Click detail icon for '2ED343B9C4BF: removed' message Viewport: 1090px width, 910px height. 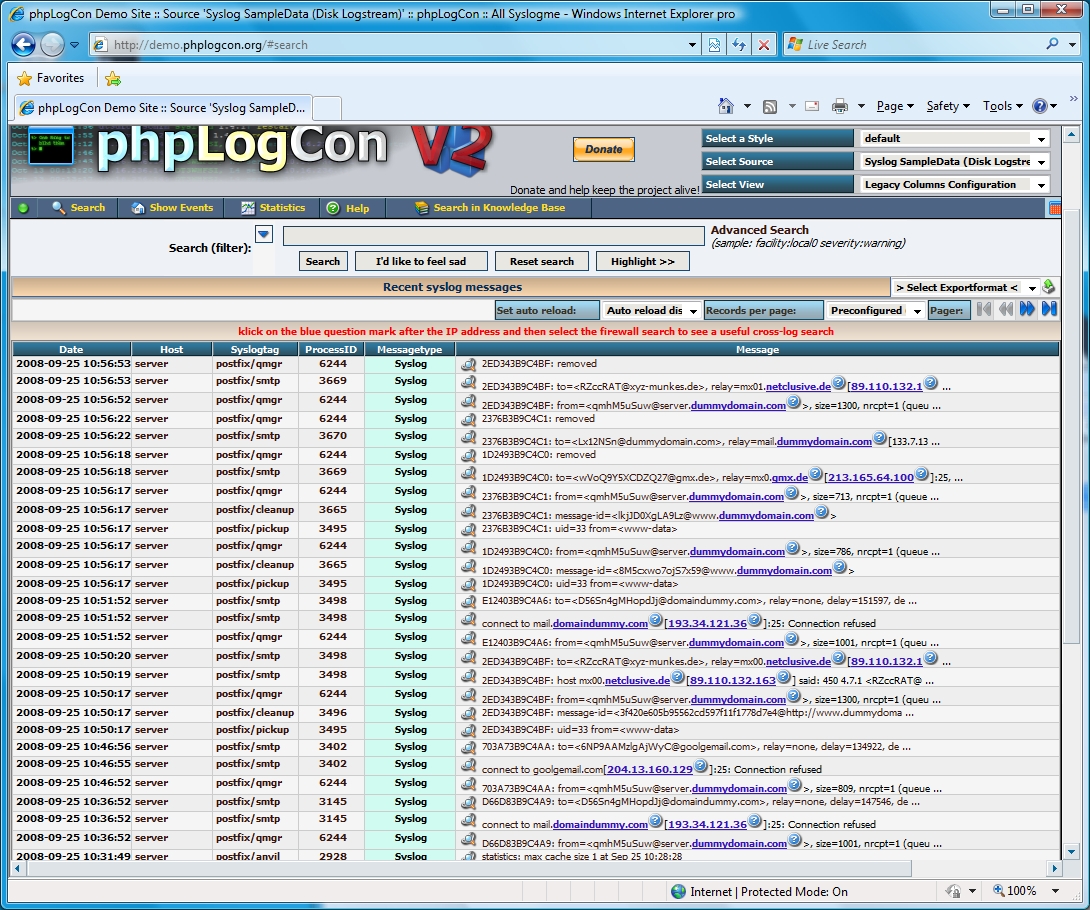coord(469,364)
